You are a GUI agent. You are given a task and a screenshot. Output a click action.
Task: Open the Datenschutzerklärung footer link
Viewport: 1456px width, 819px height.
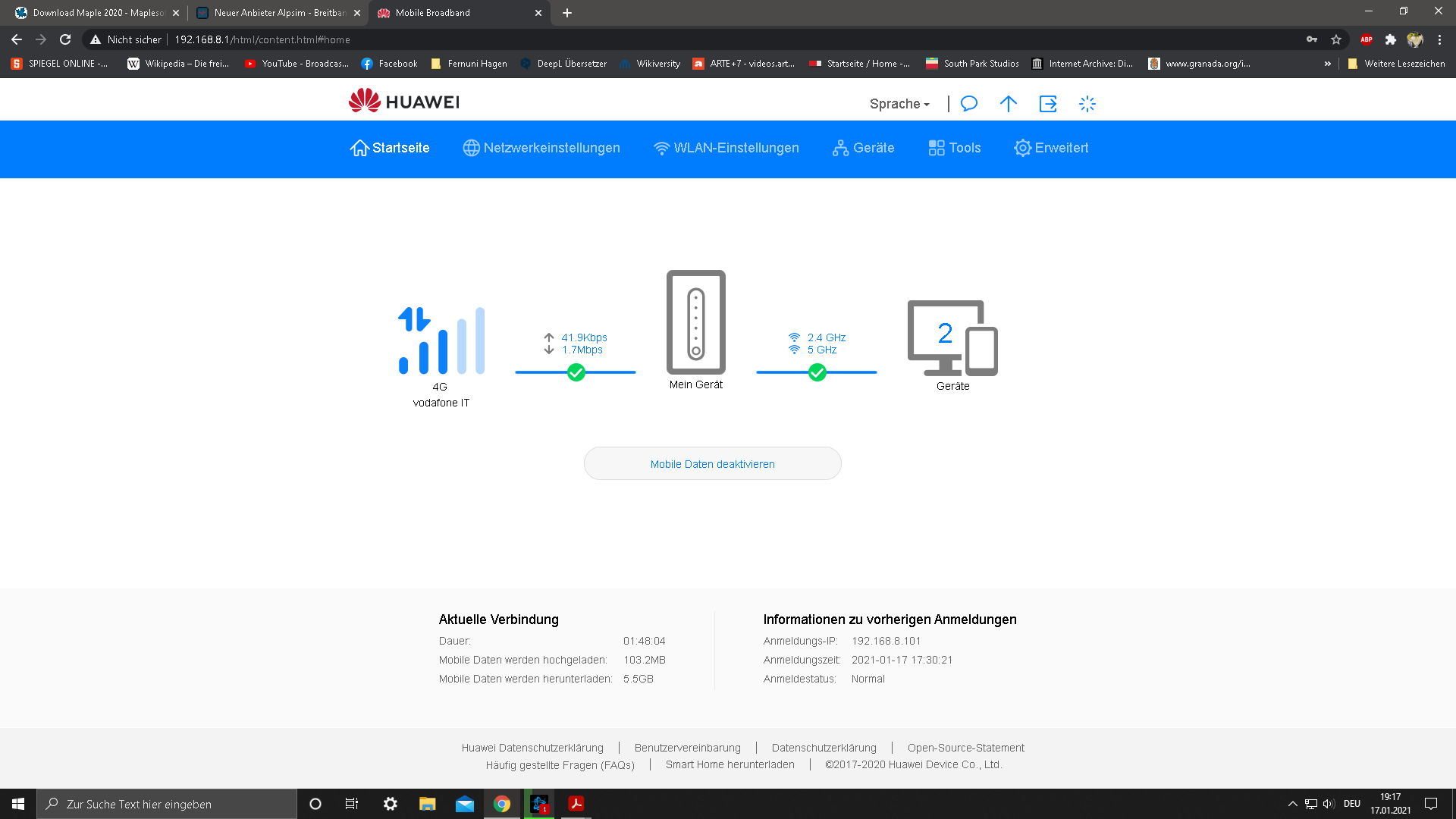pos(824,748)
